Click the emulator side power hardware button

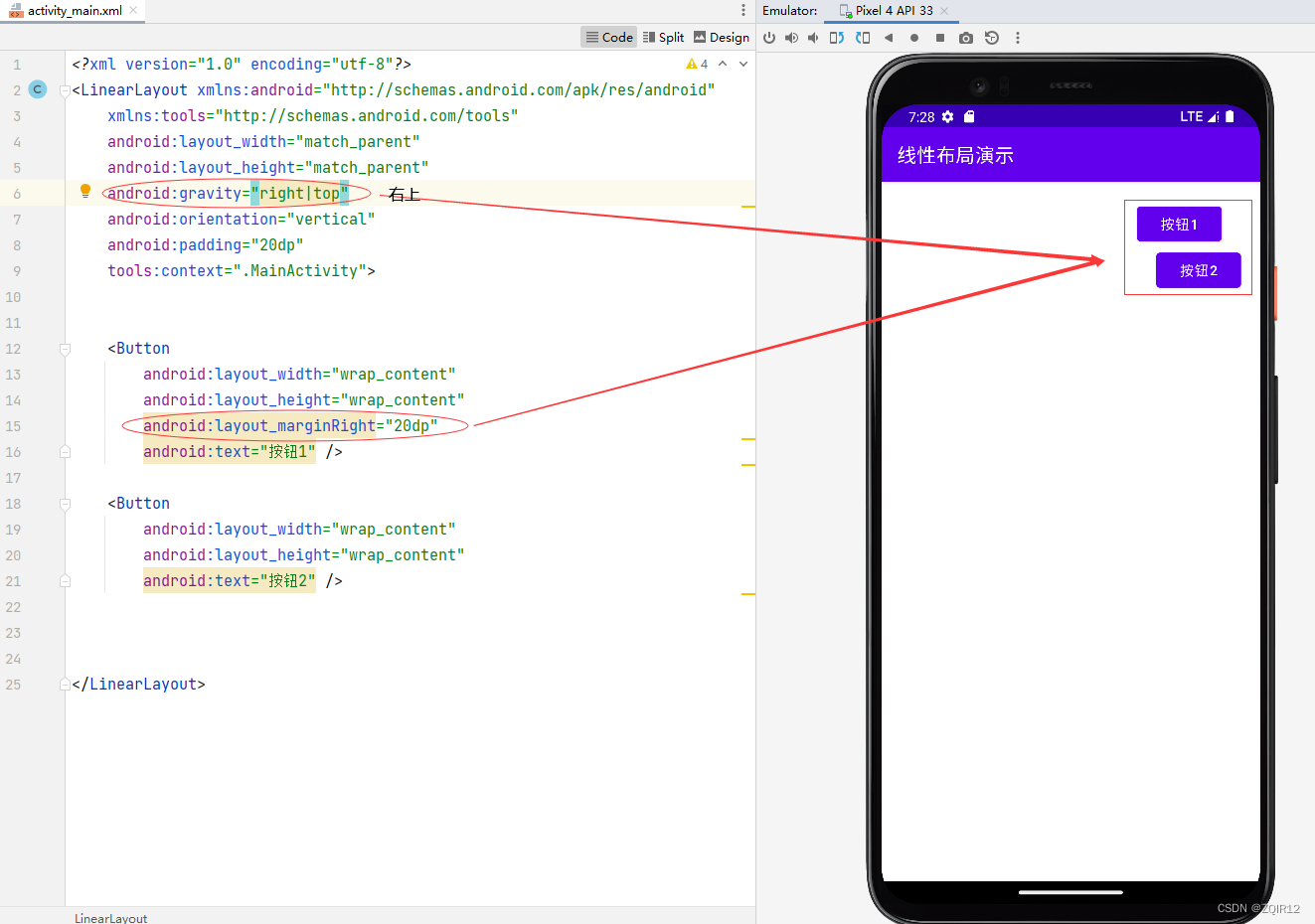1275,293
